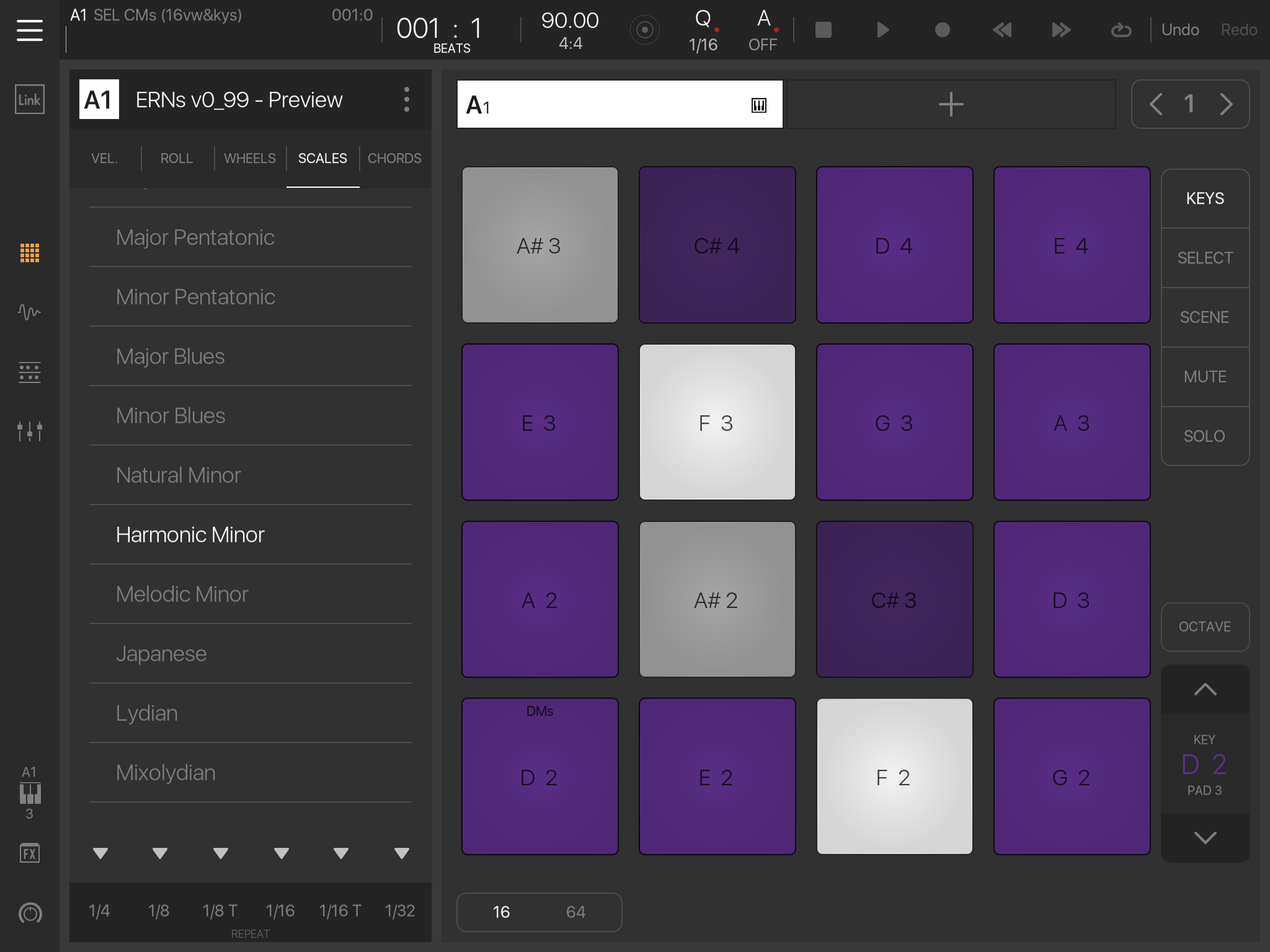Go to previous page arrow

pyautogui.click(x=1156, y=104)
